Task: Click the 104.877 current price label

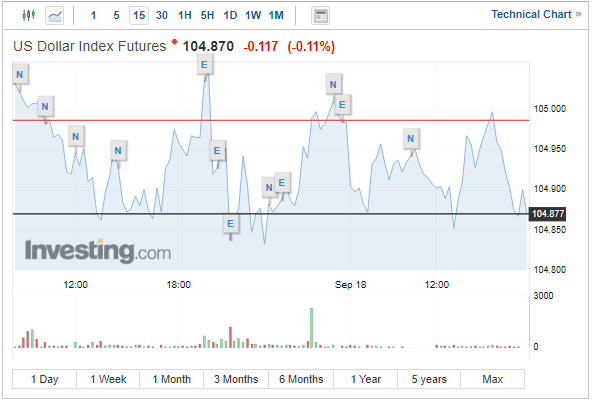Action: click(x=547, y=214)
